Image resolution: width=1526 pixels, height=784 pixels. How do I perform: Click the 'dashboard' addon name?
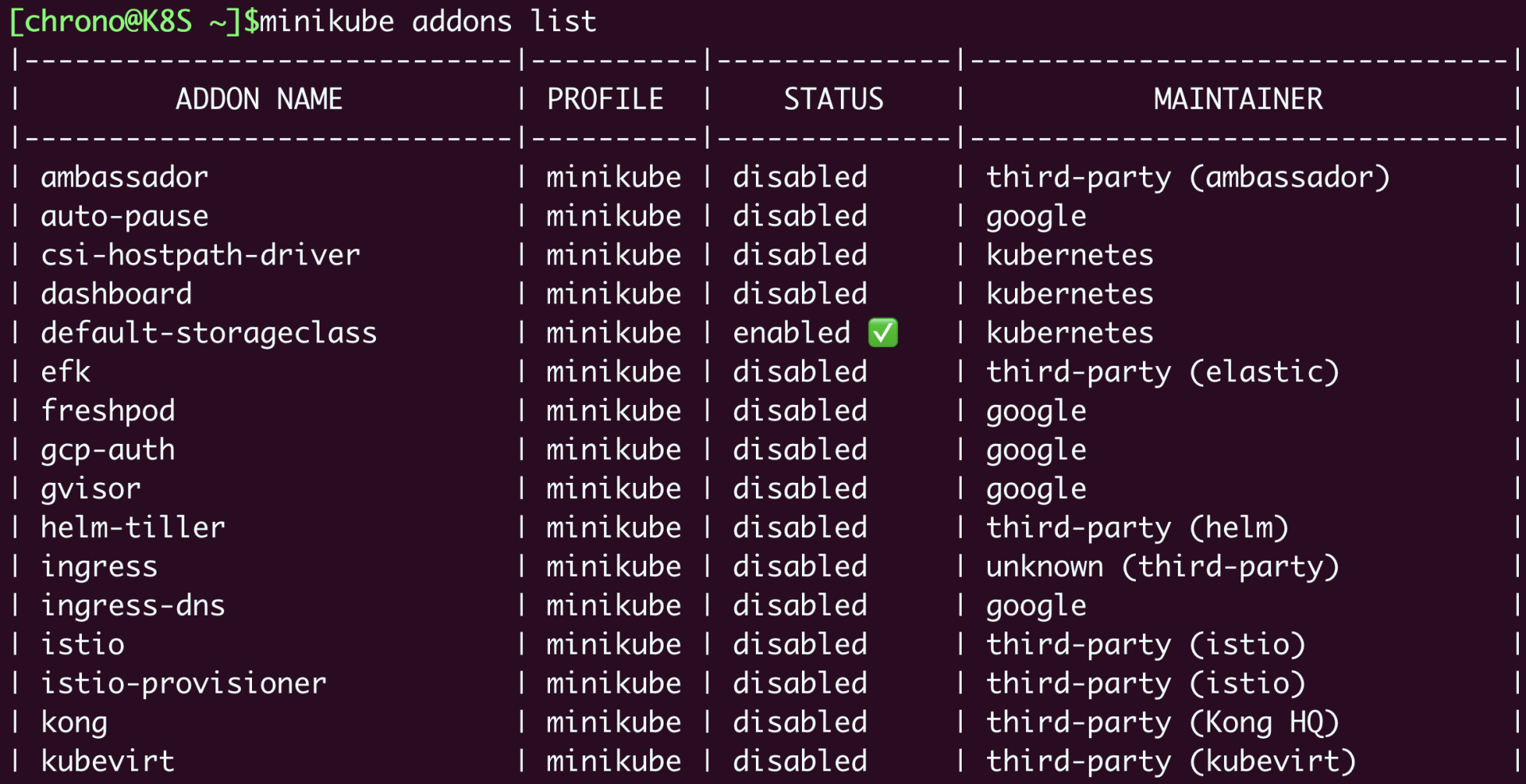(116, 294)
